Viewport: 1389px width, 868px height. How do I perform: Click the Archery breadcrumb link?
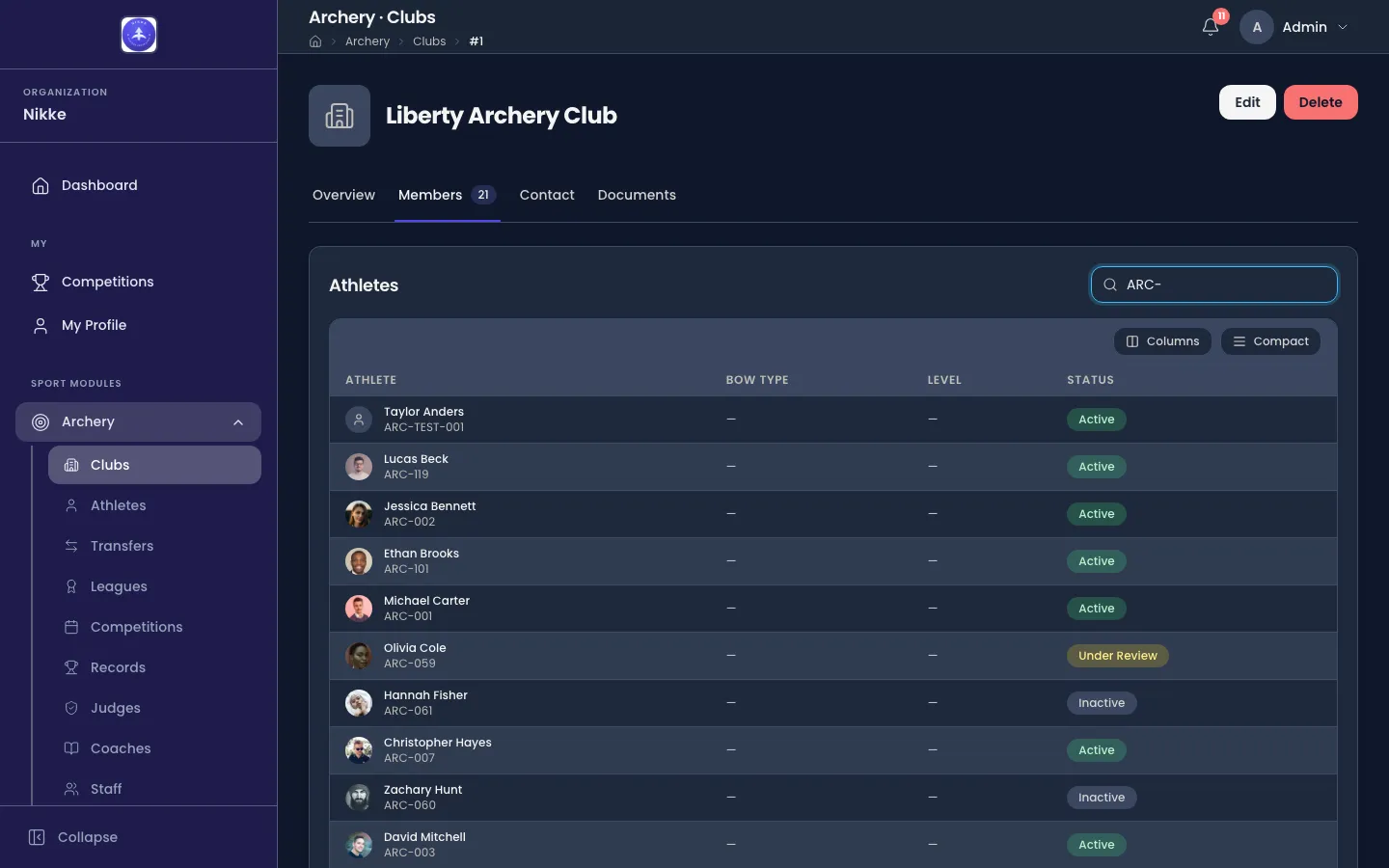368,41
